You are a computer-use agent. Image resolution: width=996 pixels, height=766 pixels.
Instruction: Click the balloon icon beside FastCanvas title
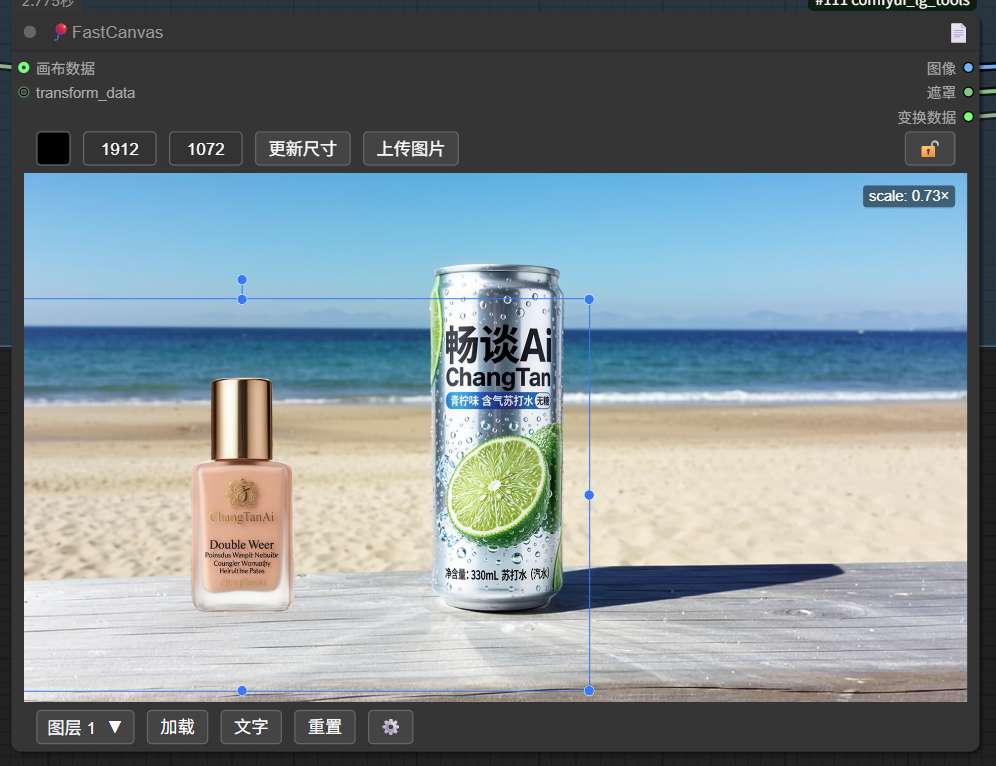tap(58, 31)
